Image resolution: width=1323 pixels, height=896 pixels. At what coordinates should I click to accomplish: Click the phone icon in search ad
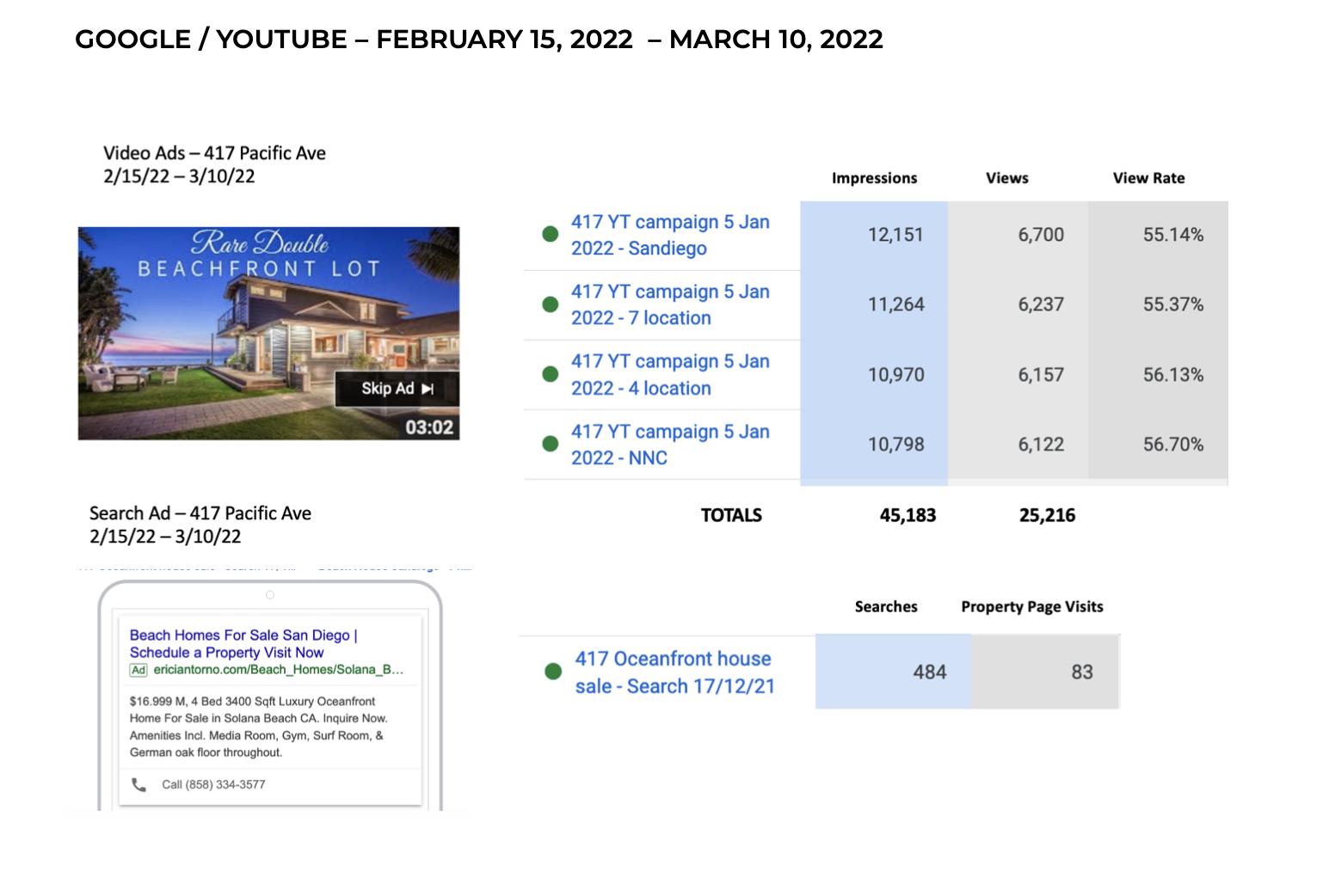138,784
